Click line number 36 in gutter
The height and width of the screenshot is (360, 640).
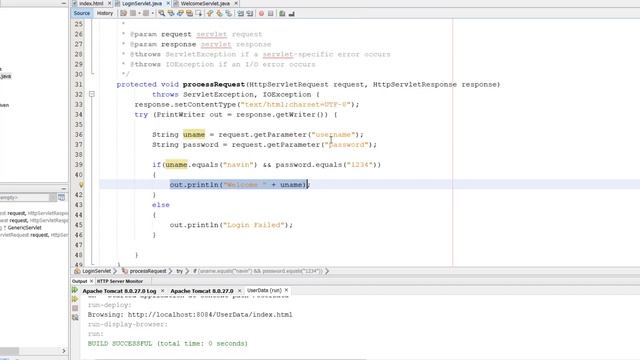78,135
